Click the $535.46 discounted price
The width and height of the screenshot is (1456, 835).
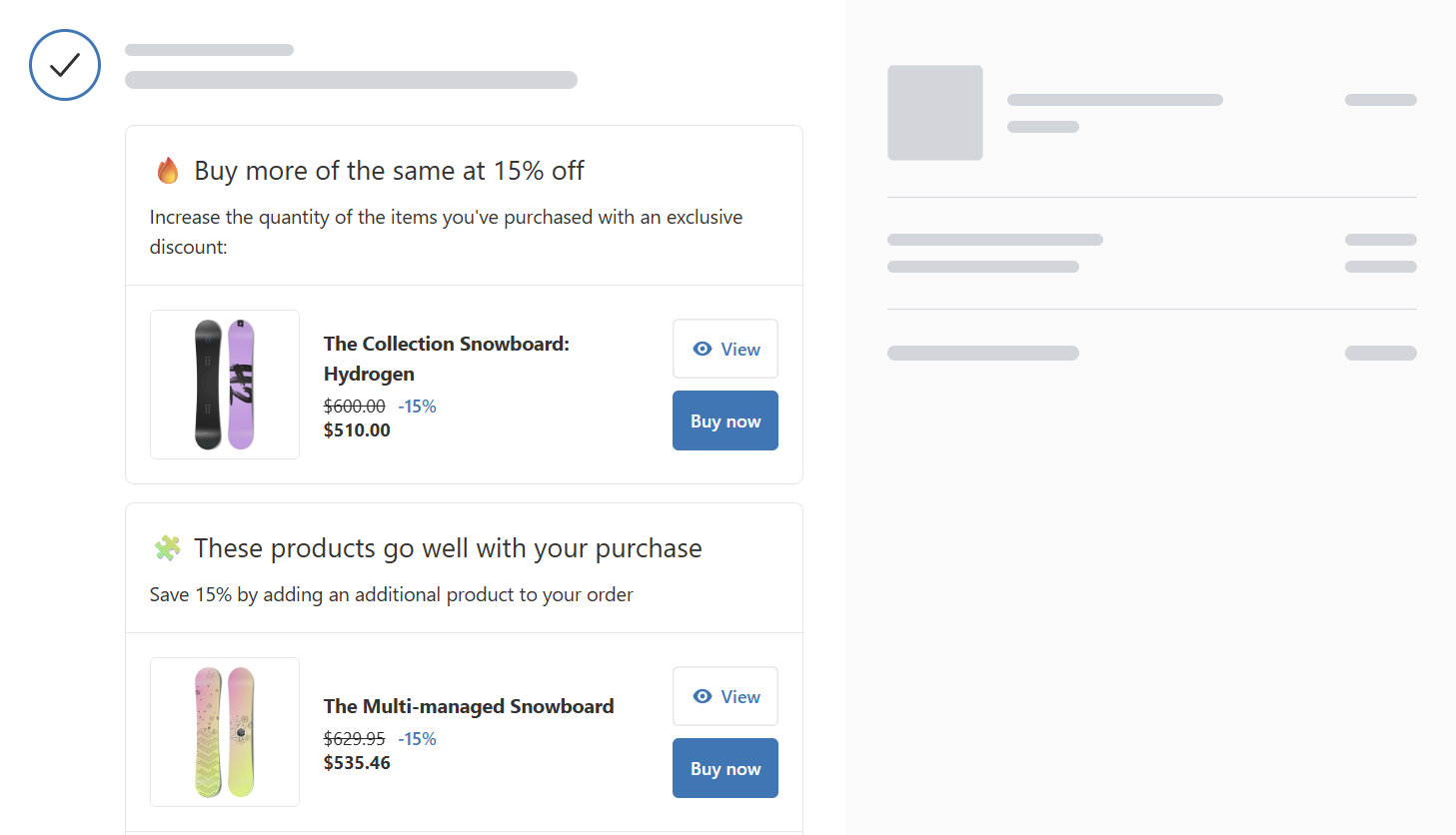(x=357, y=763)
